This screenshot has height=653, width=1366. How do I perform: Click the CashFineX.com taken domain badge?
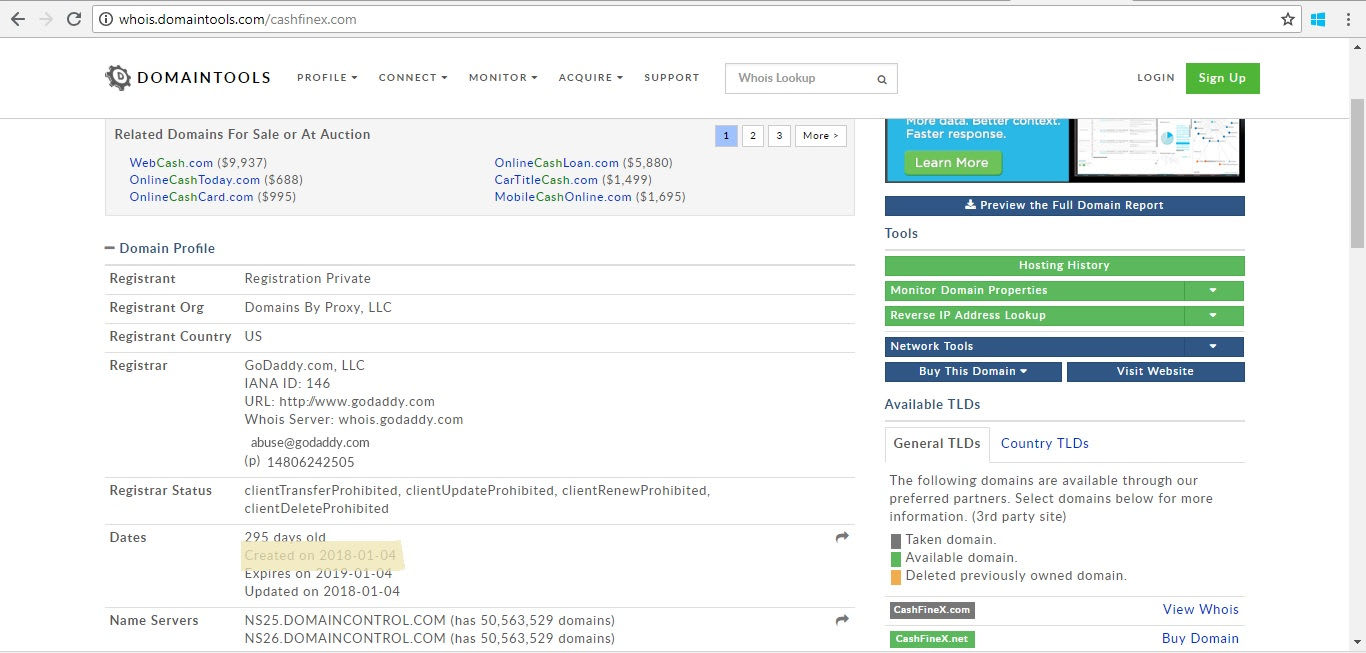click(x=932, y=610)
